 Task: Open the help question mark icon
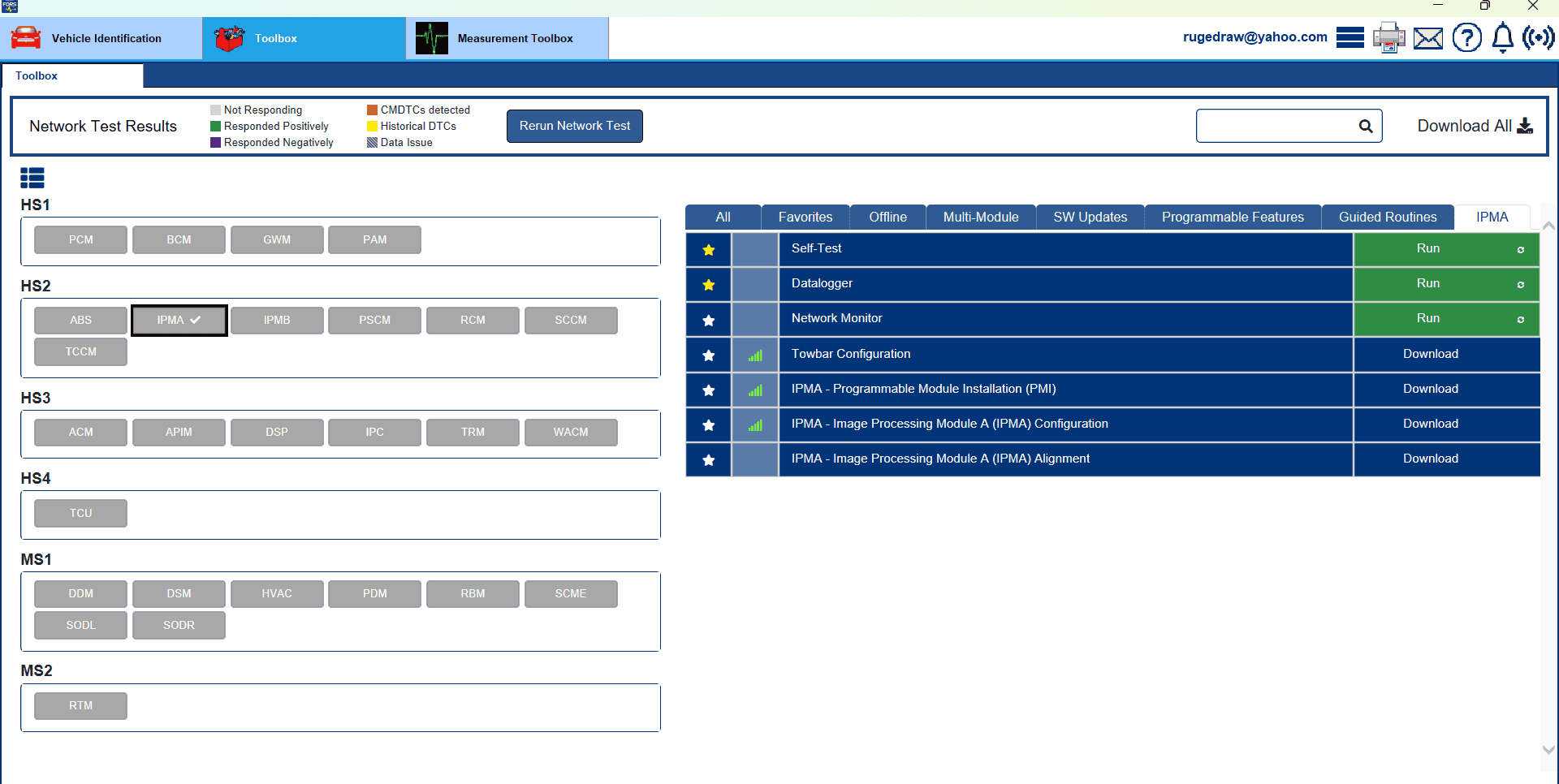[x=1466, y=37]
